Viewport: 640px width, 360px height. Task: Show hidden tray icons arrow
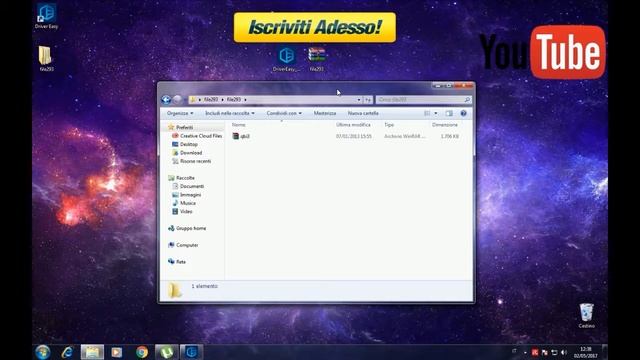tap(525, 352)
